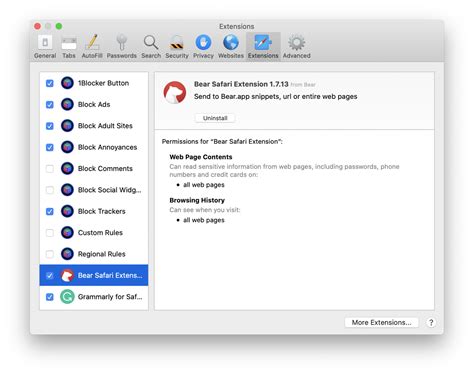The height and width of the screenshot is (374, 474).
Task: Click the Send to Bear.app description text
Action: [276, 96]
